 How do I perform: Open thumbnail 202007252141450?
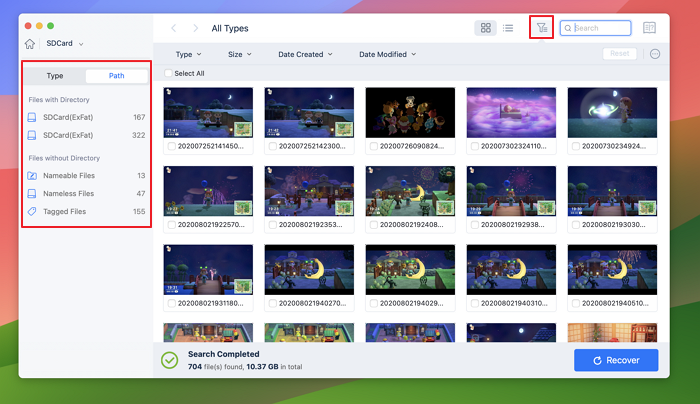(208, 112)
